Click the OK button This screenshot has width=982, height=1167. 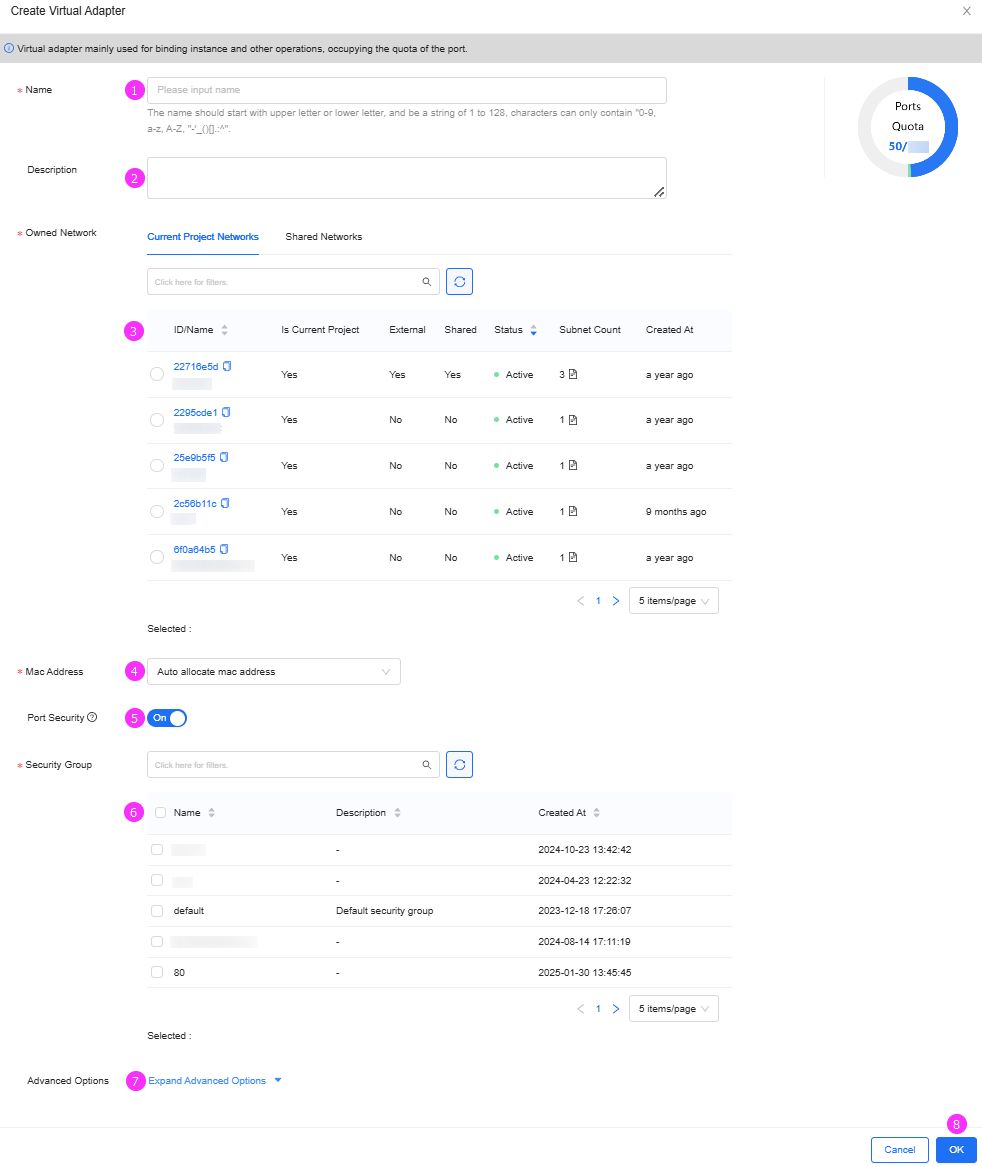pyautogui.click(x=956, y=1150)
